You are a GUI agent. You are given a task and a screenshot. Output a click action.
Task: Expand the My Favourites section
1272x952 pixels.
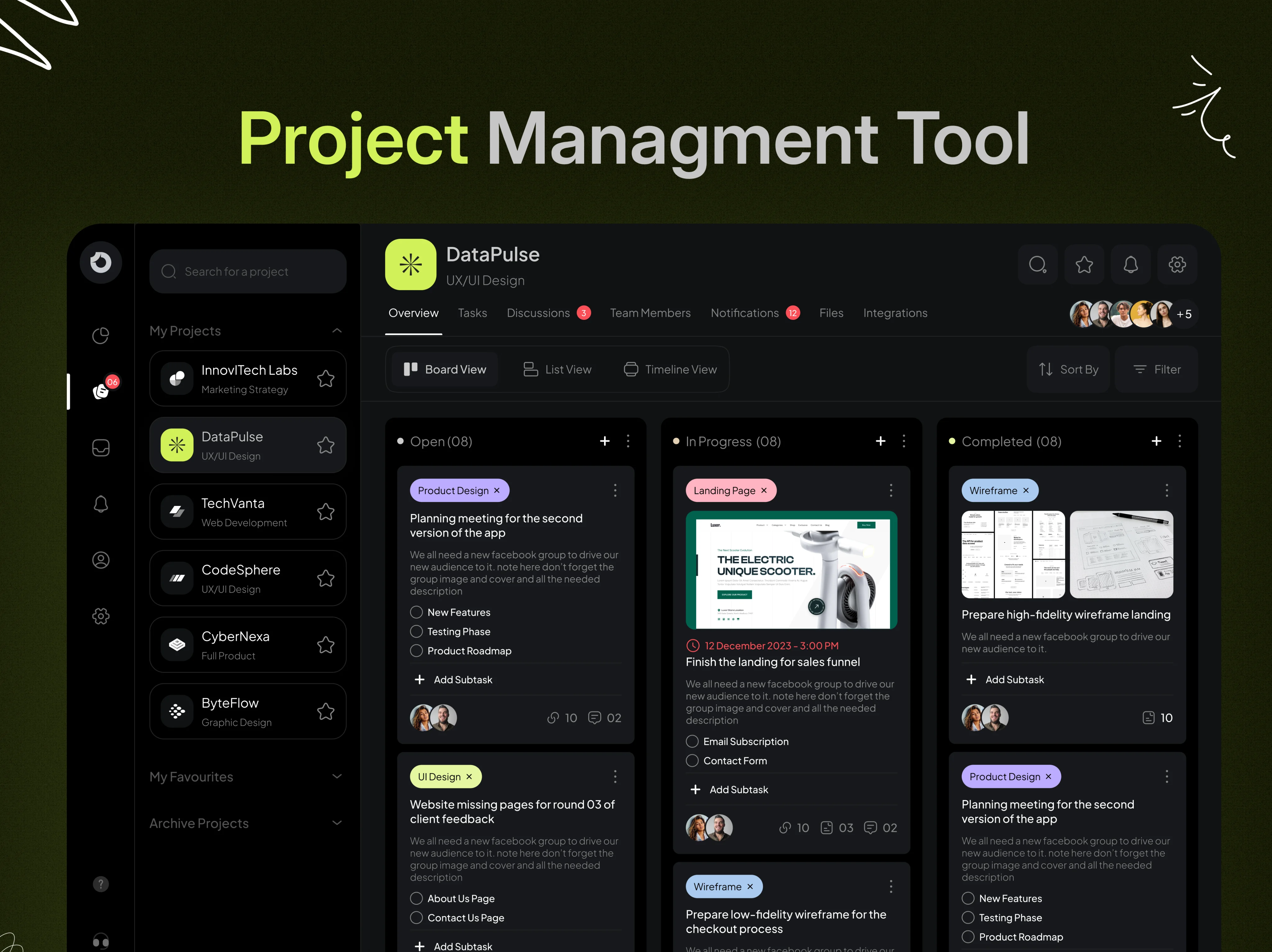click(x=337, y=777)
